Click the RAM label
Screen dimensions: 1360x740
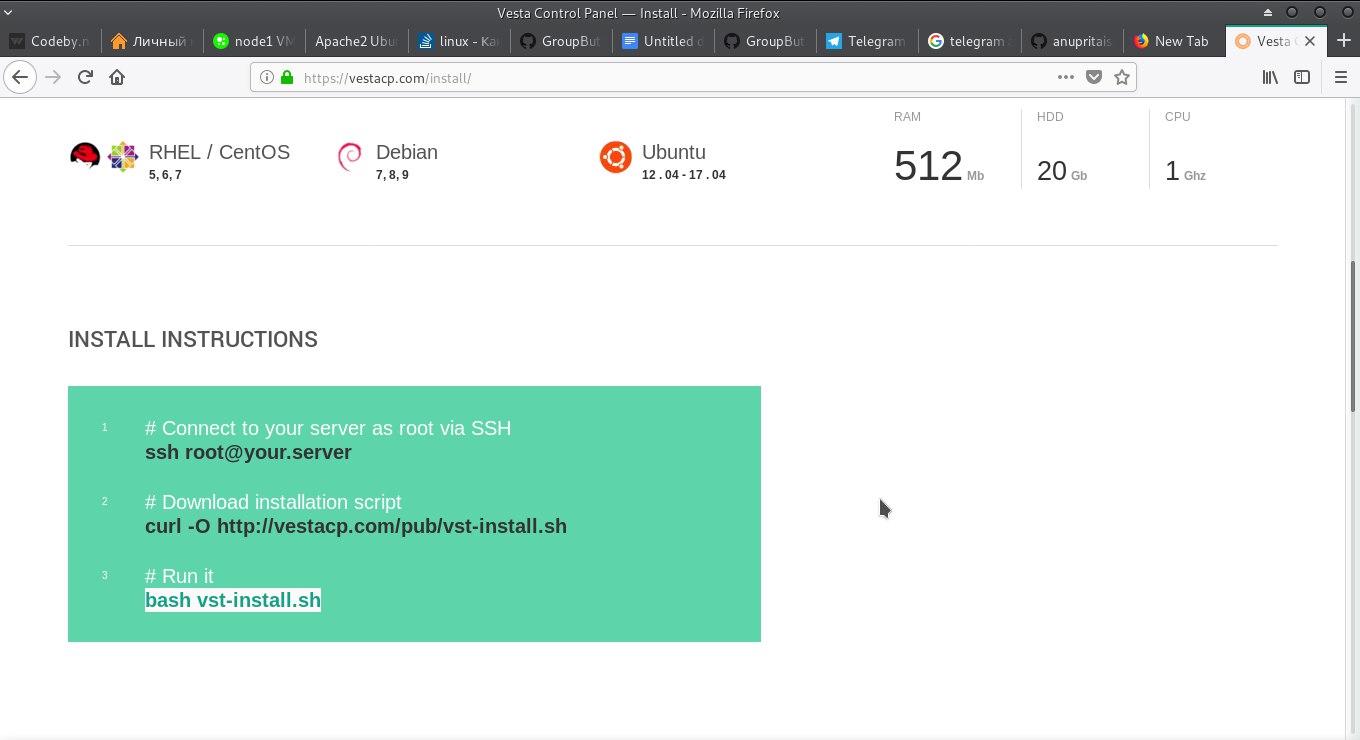907,117
